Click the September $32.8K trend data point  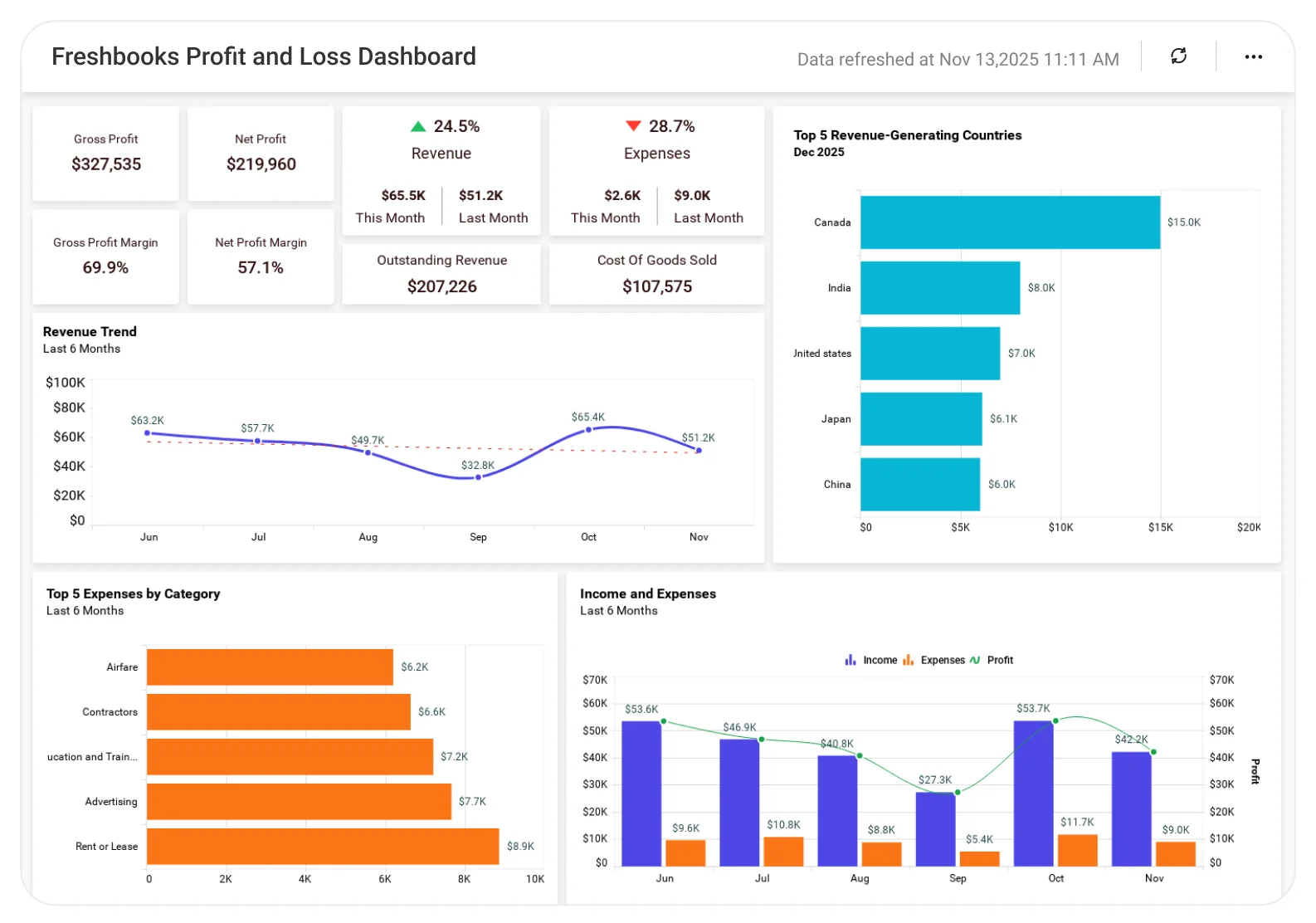point(478,477)
